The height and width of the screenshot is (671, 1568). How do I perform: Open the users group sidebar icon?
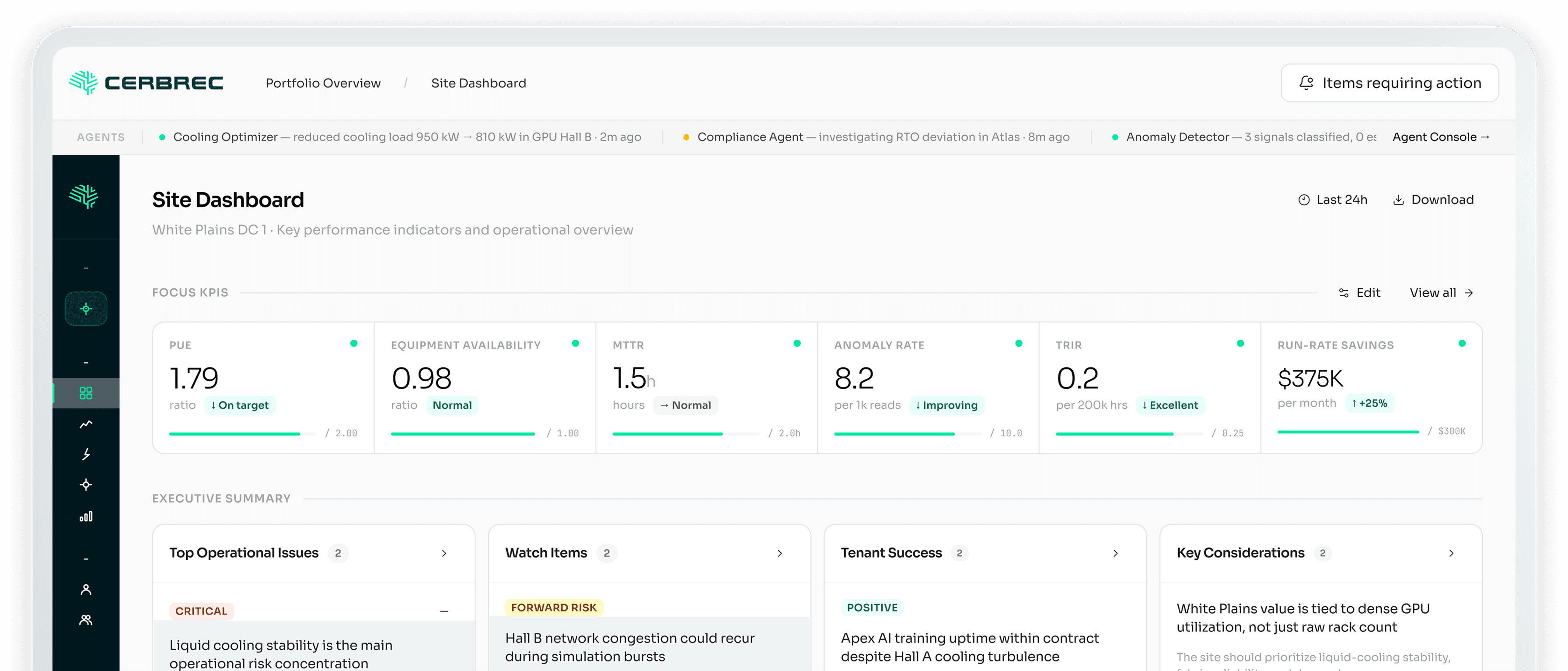[86, 620]
